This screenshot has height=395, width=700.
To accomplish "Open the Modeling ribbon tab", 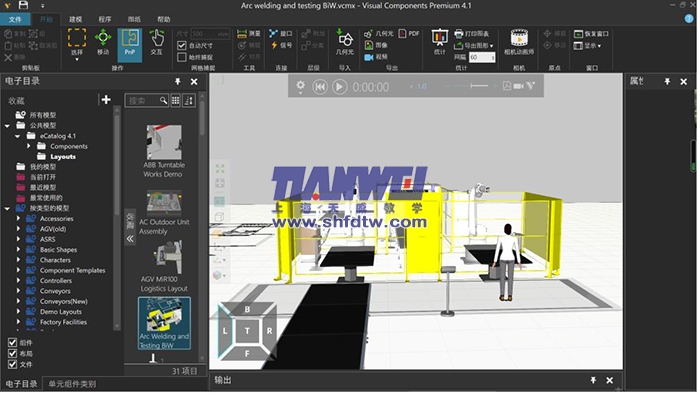I will [x=75, y=19].
